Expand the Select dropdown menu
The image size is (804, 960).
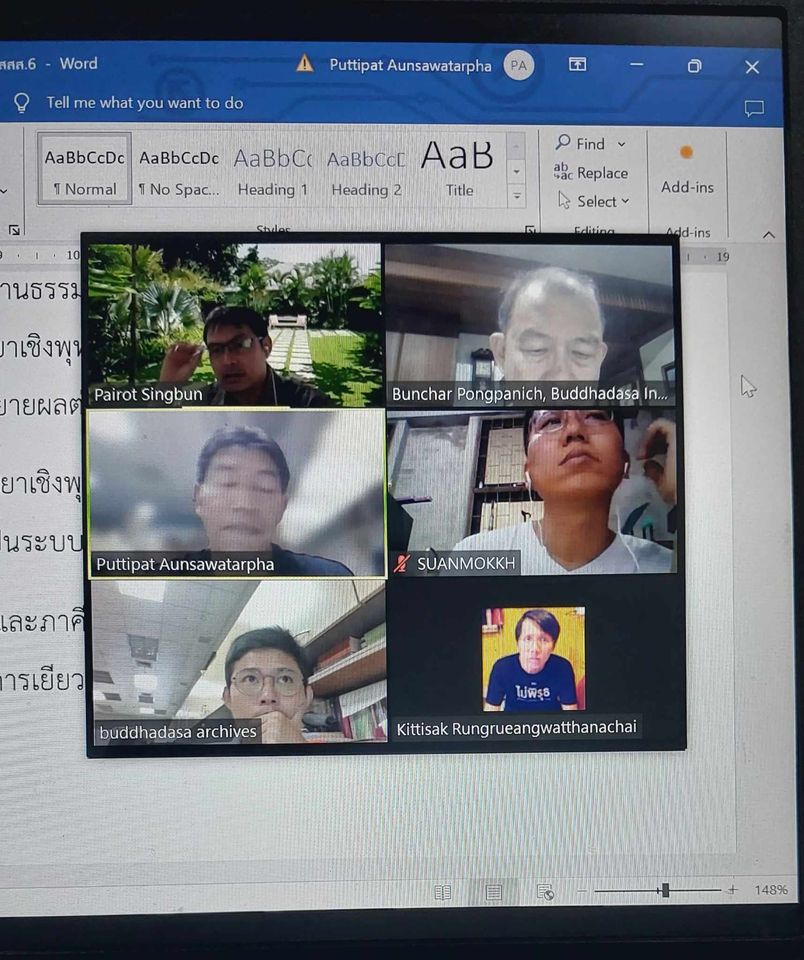pyautogui.click(x=626, y=201)
